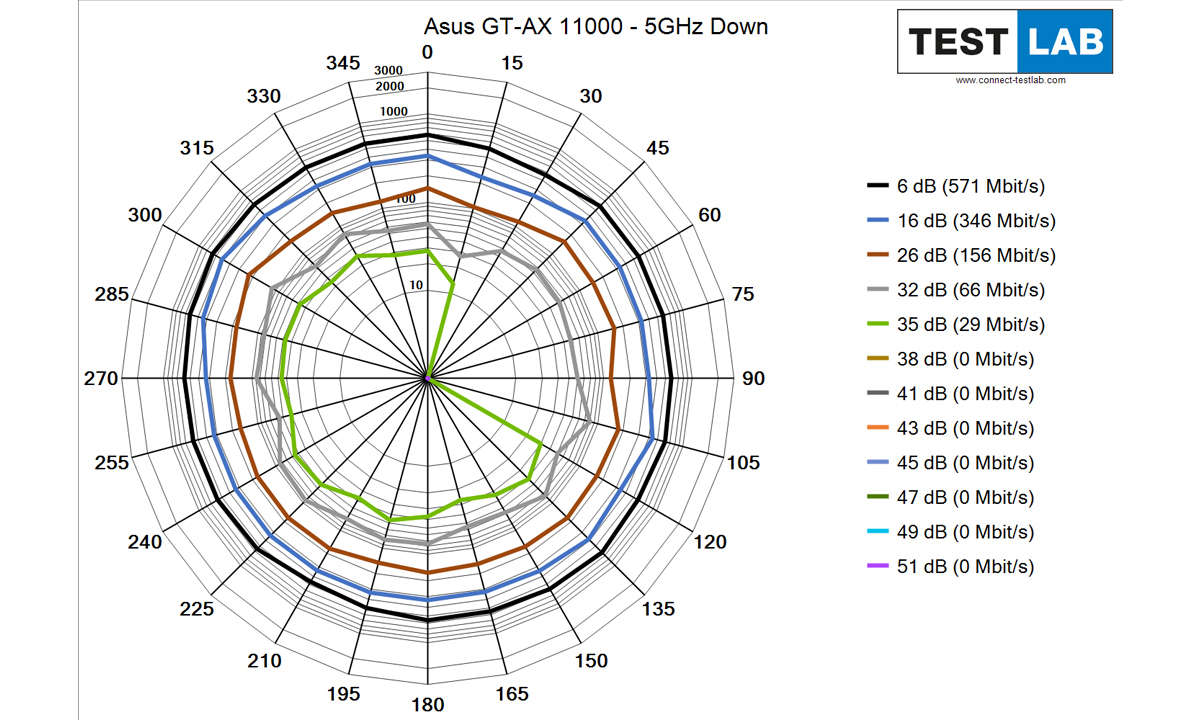Select the 47 dB (0 Mbit/s) legend entry
1200x720 pixels.
[950, 497]
